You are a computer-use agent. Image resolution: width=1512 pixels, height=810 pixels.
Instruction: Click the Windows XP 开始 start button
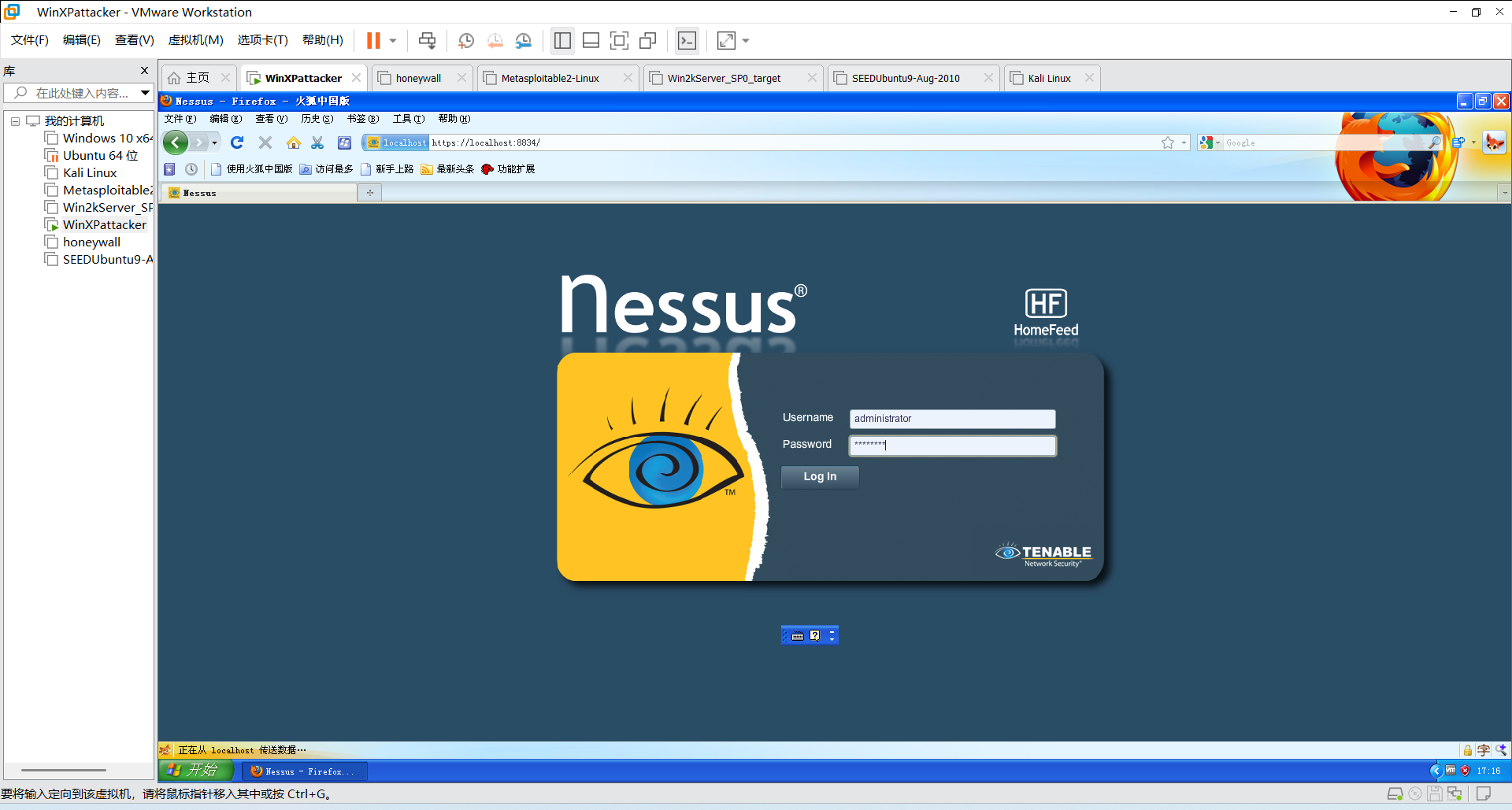point(196,771)
